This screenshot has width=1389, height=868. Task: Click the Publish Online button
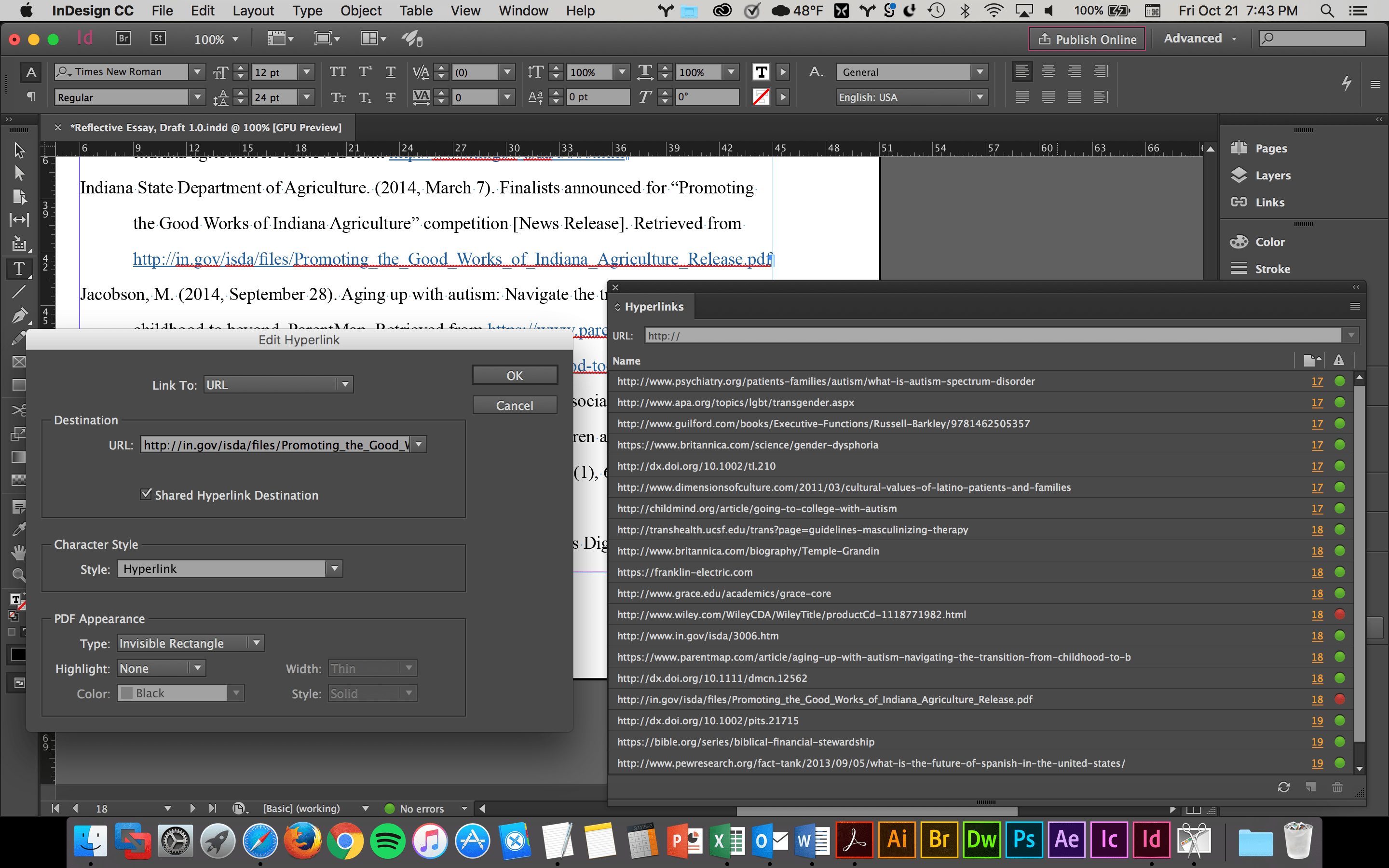click(x=1087, y=39)
